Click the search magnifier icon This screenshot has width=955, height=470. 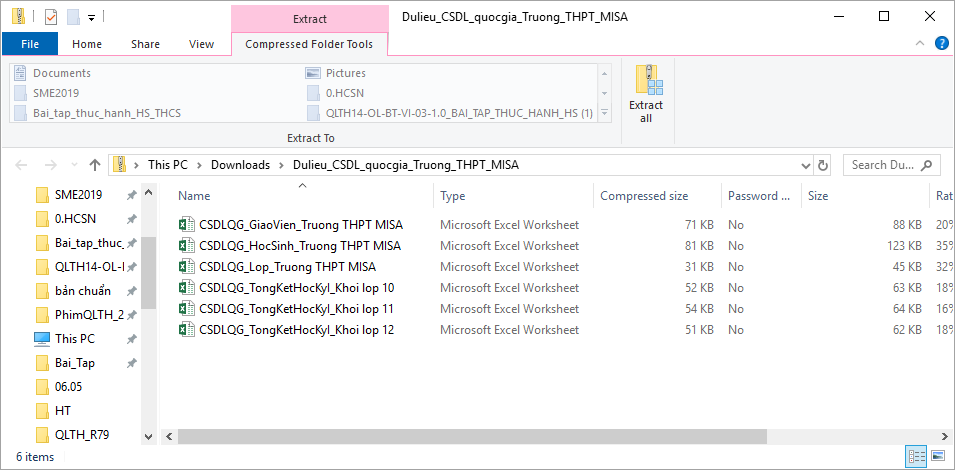[x=926, y=164]
